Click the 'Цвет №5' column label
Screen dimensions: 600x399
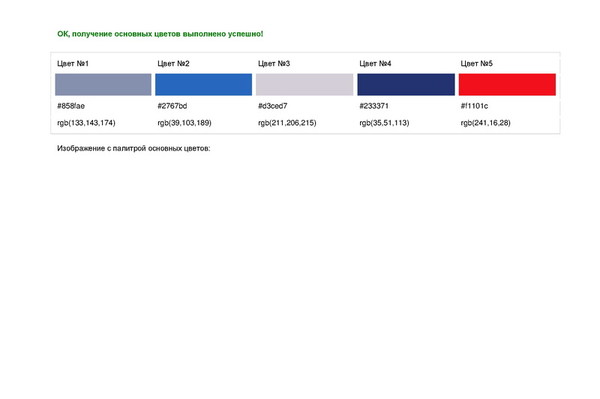pos(476,64)
